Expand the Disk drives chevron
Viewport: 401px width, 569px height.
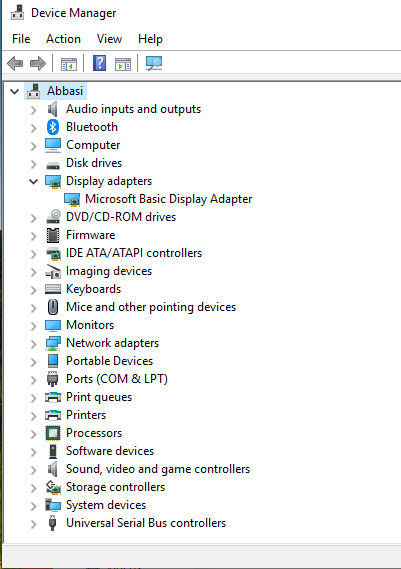(34, 164)
